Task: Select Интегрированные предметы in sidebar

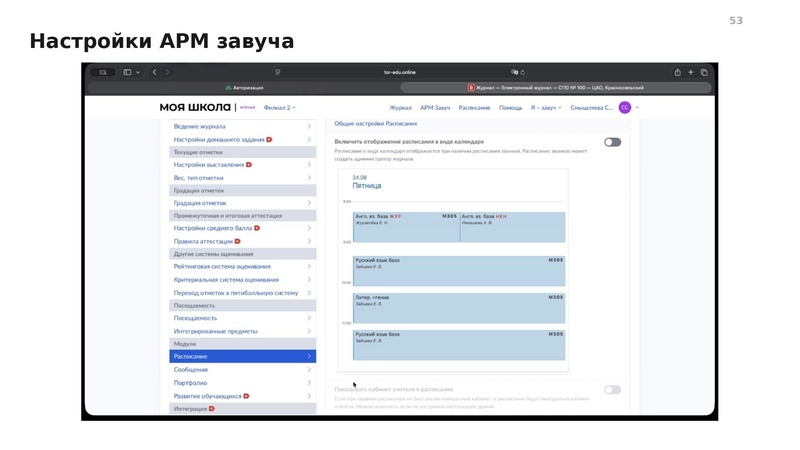Action: click(242, 331)
